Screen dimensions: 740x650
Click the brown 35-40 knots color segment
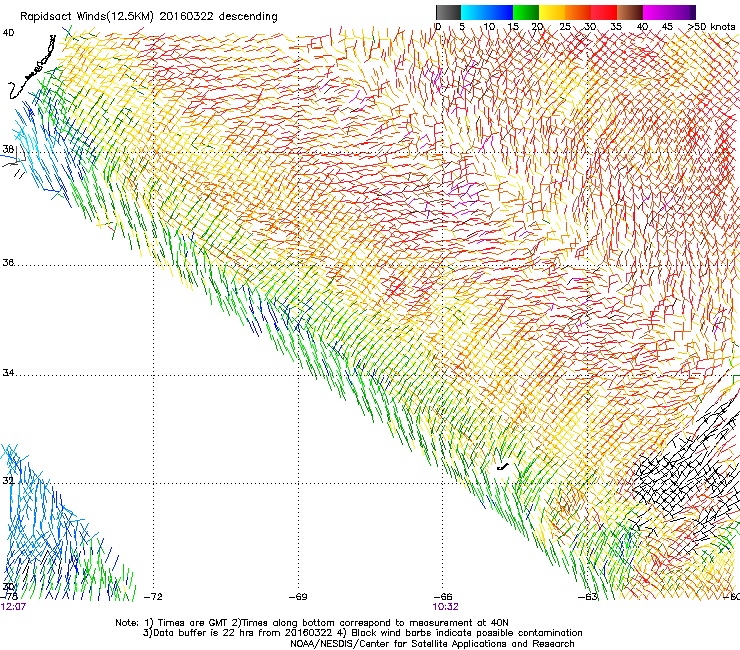pos(630,12)
